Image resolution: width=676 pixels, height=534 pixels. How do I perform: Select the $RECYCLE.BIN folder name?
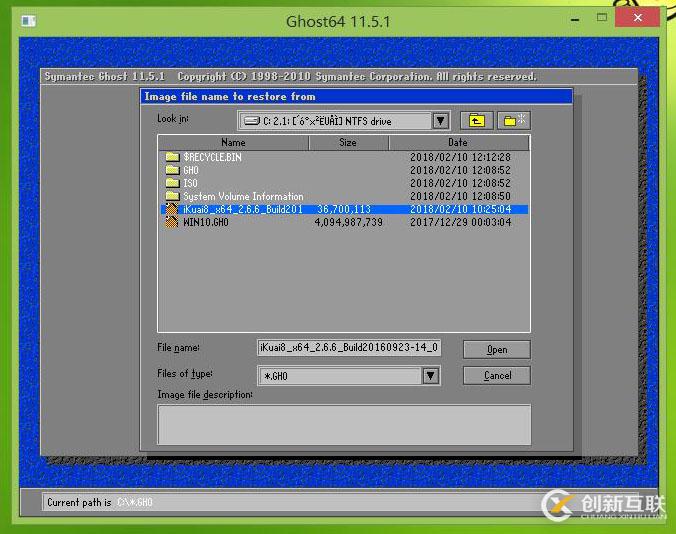click(213, 157)
